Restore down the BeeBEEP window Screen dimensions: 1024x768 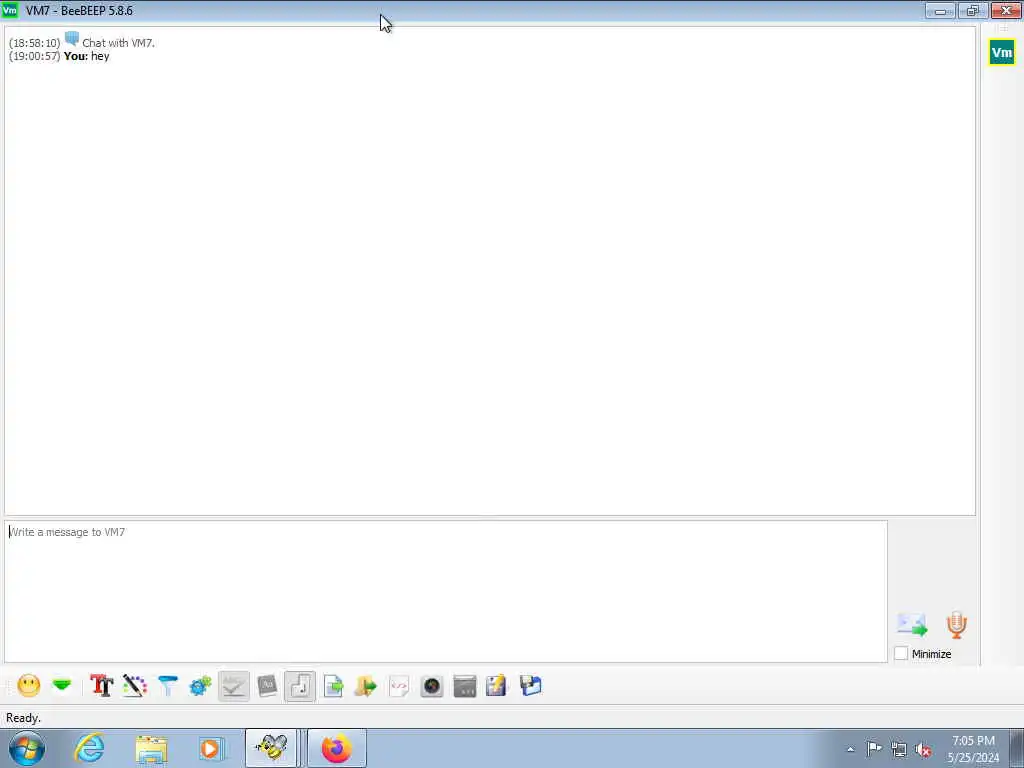(x=973, y=10)
